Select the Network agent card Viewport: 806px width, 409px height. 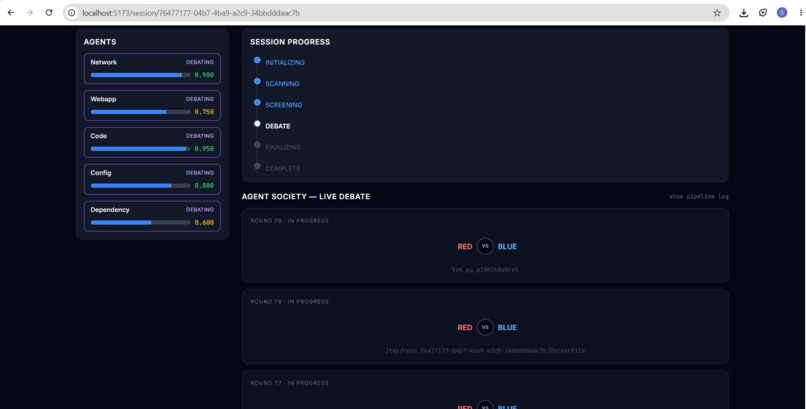(x=152, y=68)
